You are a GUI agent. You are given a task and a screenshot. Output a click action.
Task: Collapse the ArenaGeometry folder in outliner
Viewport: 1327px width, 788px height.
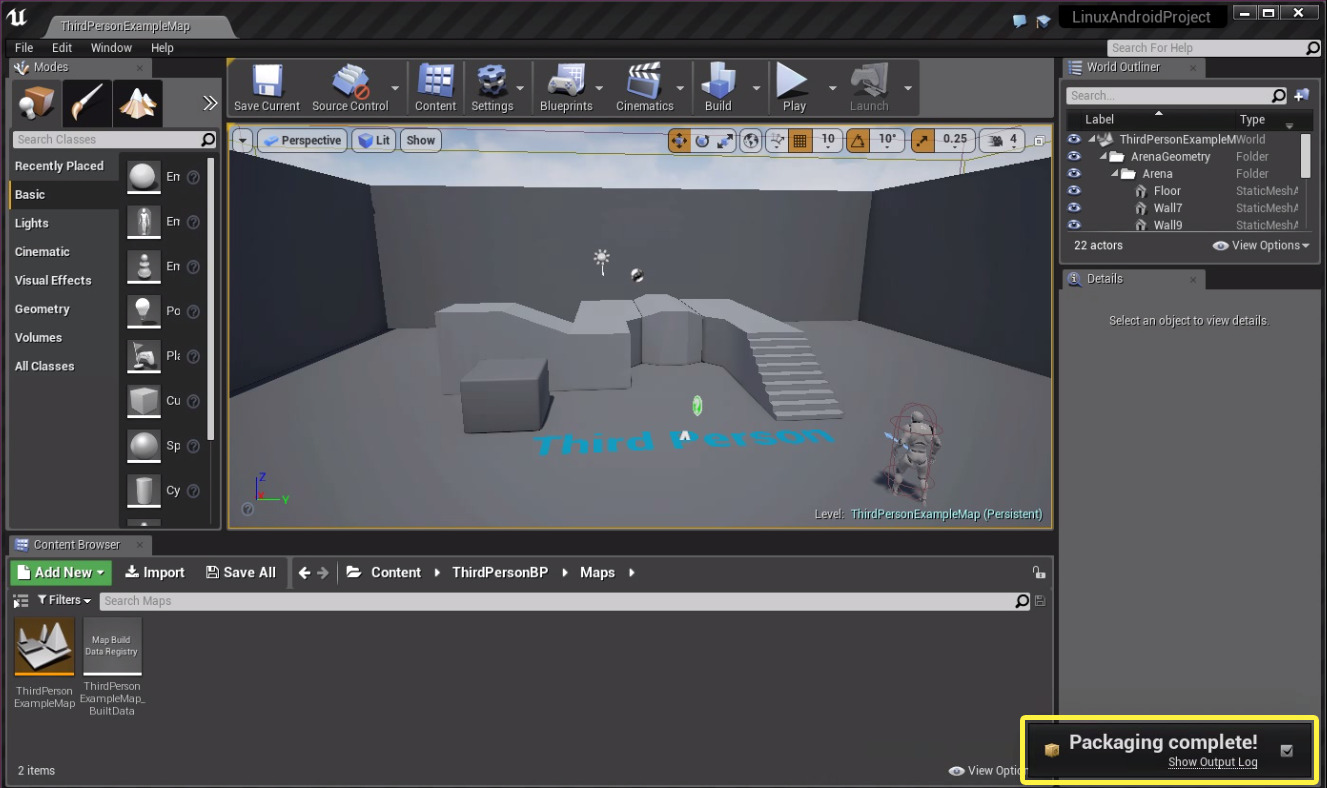pyautogui.click(x=1104, y=157)
